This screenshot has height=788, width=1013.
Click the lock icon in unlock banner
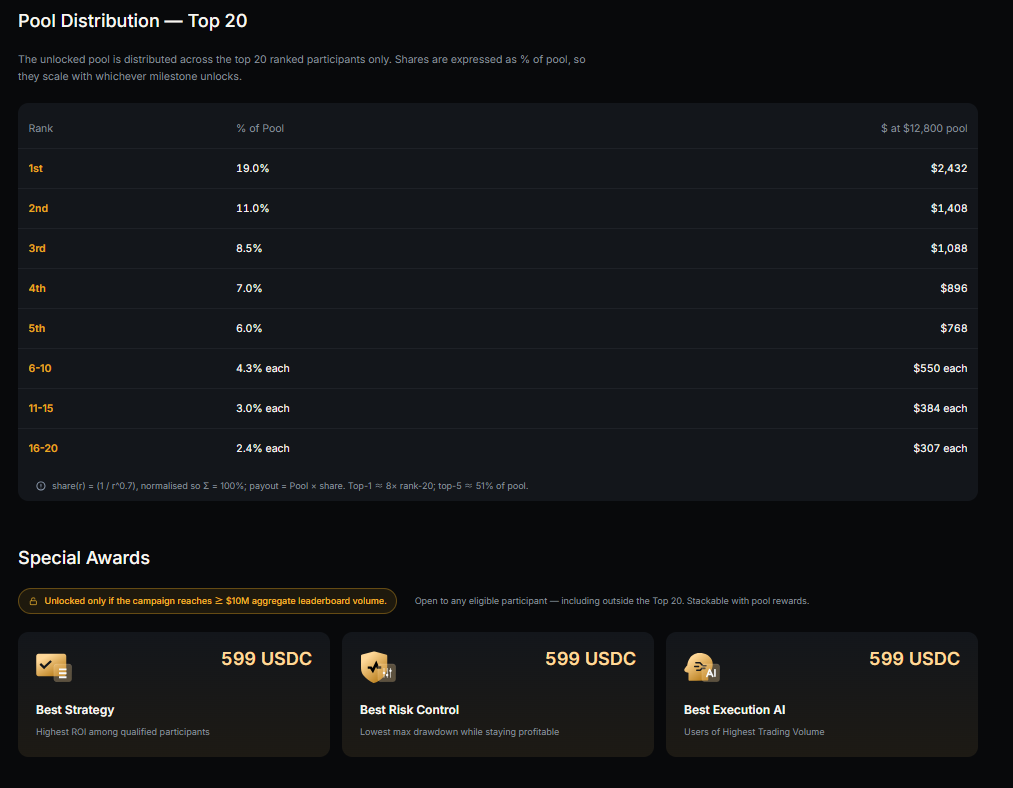tap(33, 601)
